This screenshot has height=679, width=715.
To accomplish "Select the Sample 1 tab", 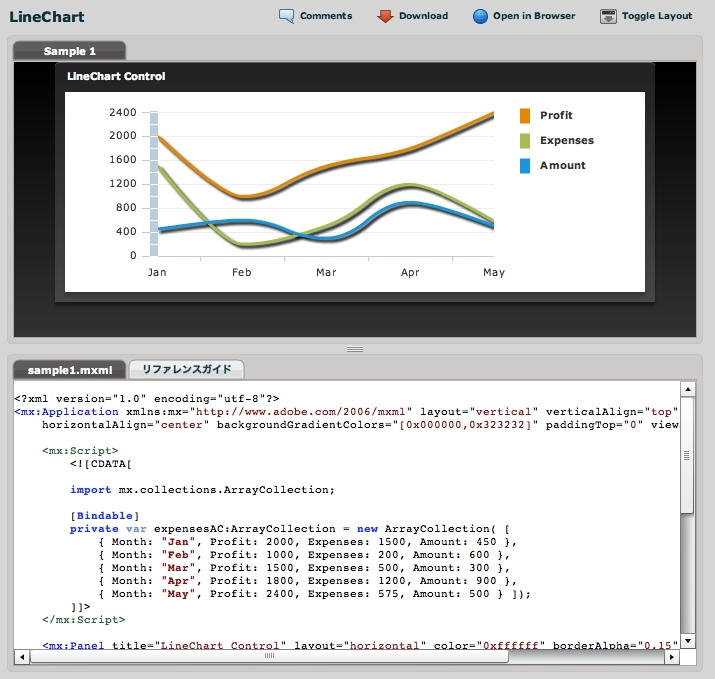I will 69,51.
